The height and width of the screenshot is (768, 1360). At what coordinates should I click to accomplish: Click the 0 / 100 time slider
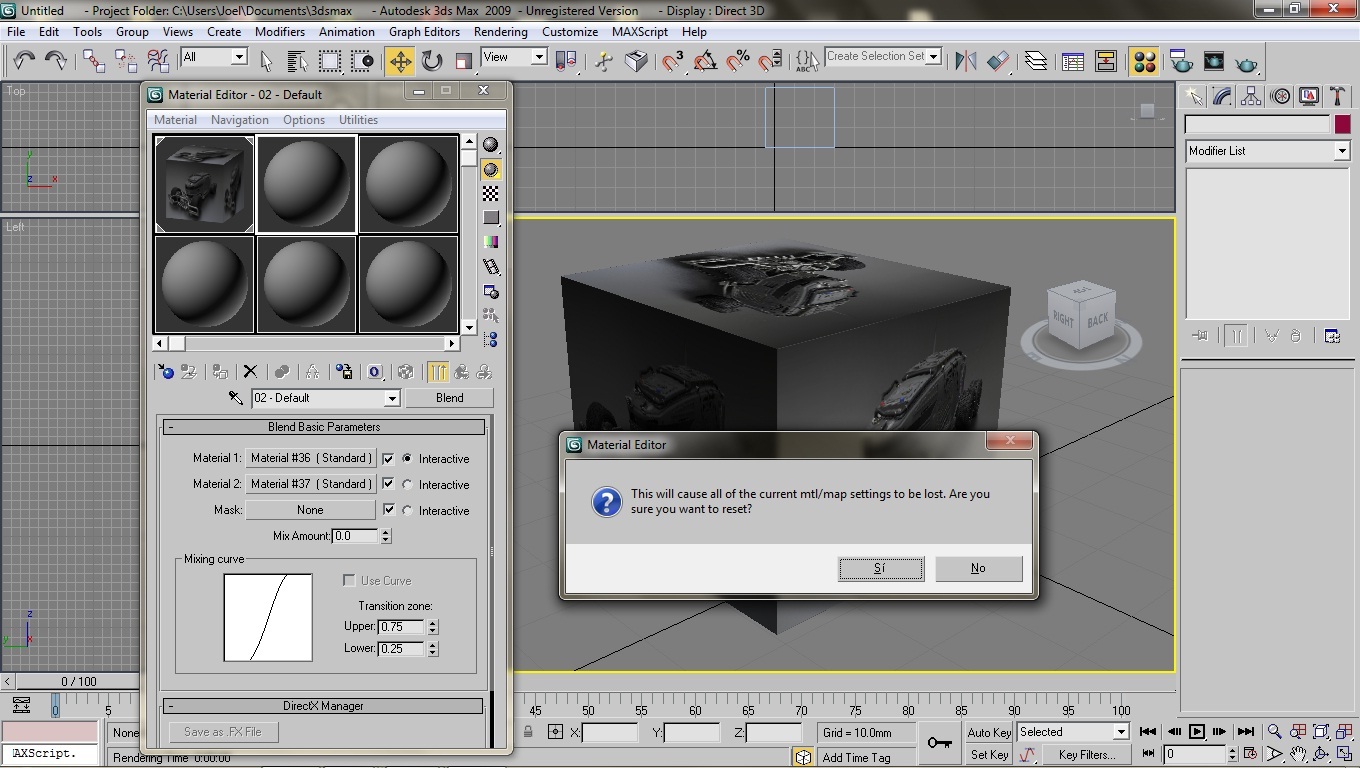click(x=79, y=681)
